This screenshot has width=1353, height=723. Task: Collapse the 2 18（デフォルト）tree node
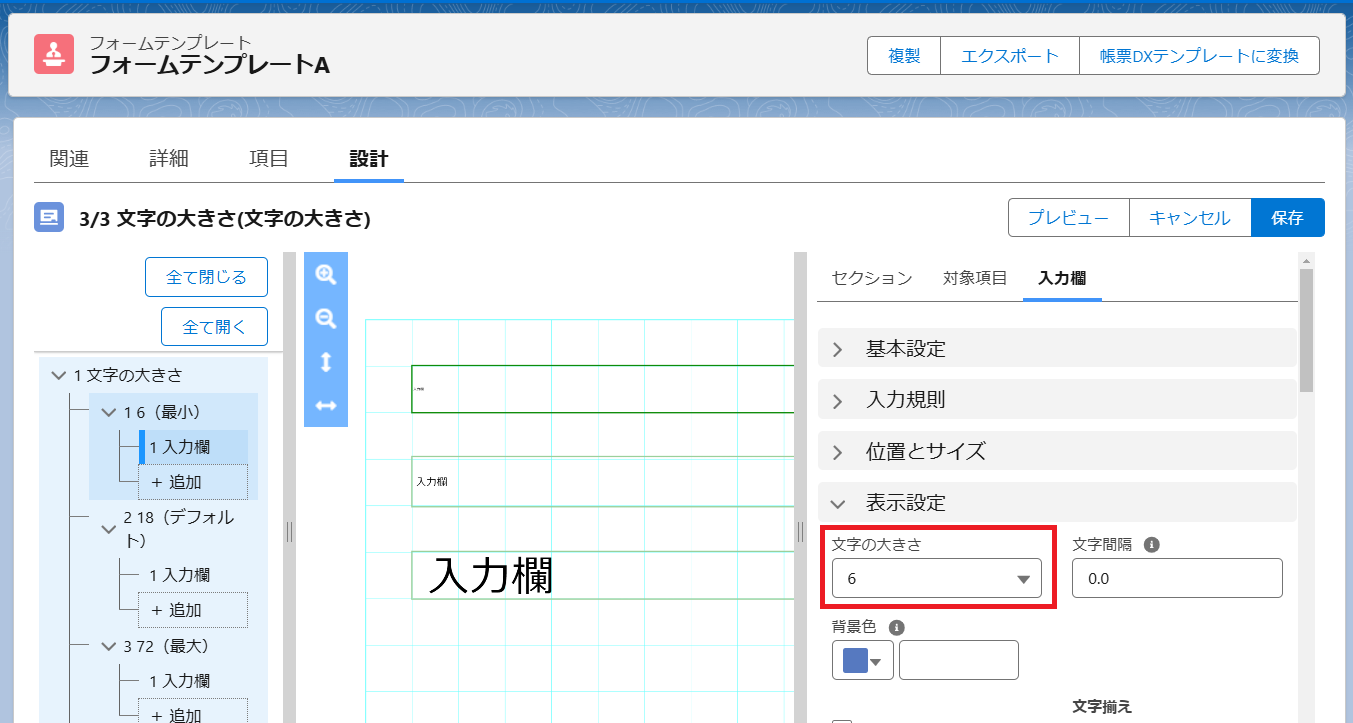[x=109, y=529]
